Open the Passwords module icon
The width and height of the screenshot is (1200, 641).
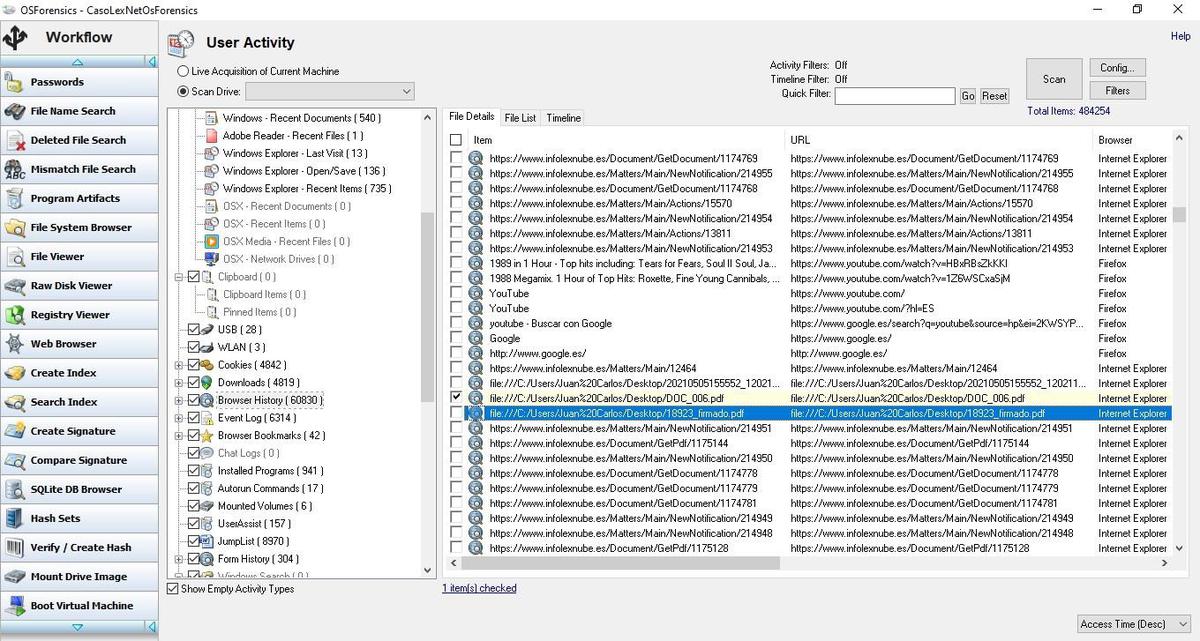pyautogui.click(x=15, y=82)
